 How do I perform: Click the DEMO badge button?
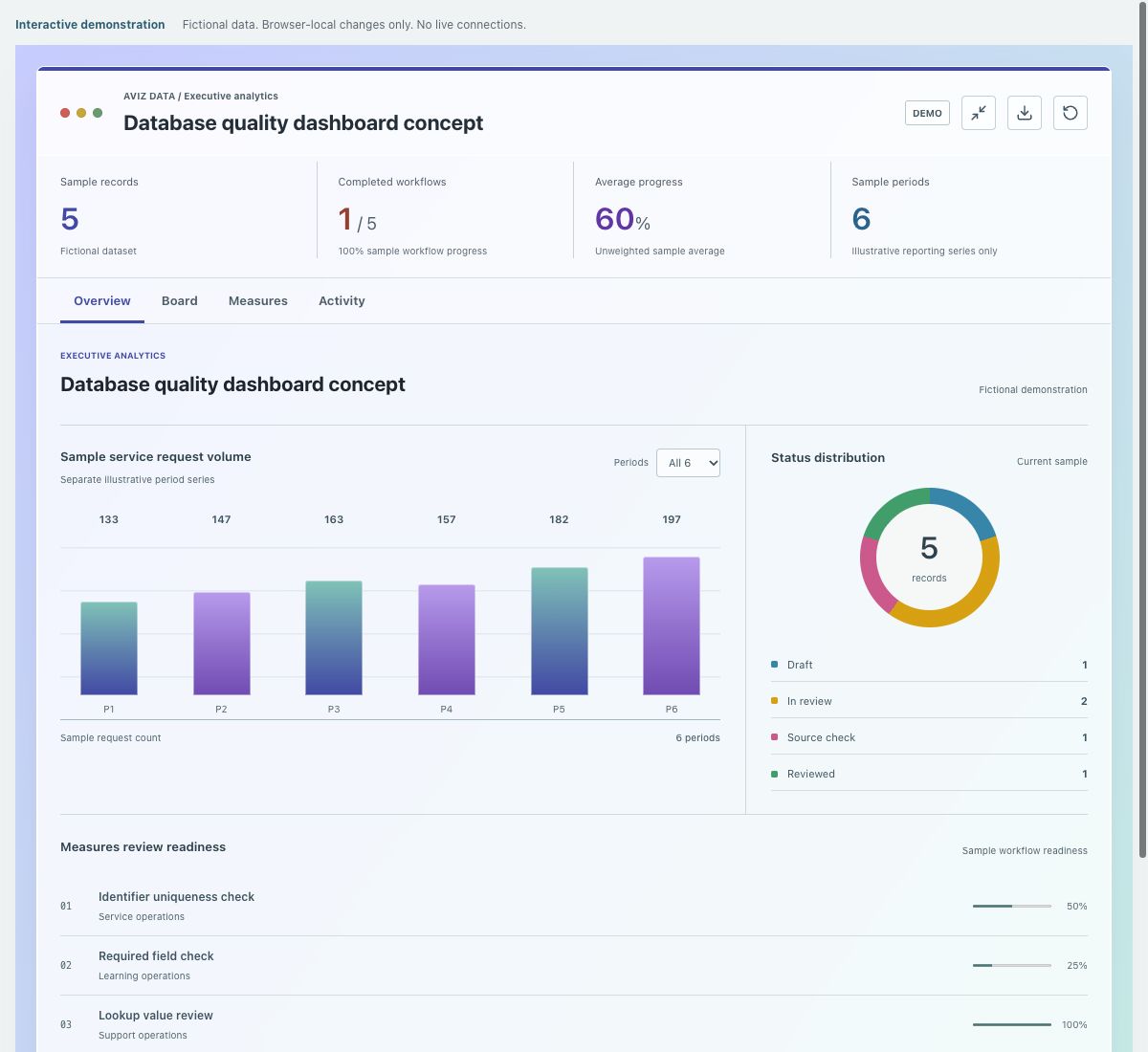[927, 113]
